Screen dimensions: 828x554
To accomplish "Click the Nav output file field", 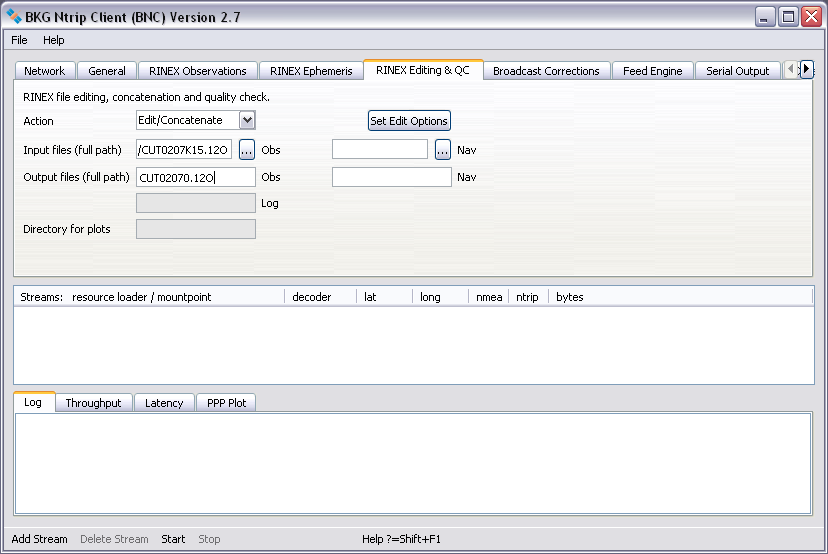I will coord(391,177).
